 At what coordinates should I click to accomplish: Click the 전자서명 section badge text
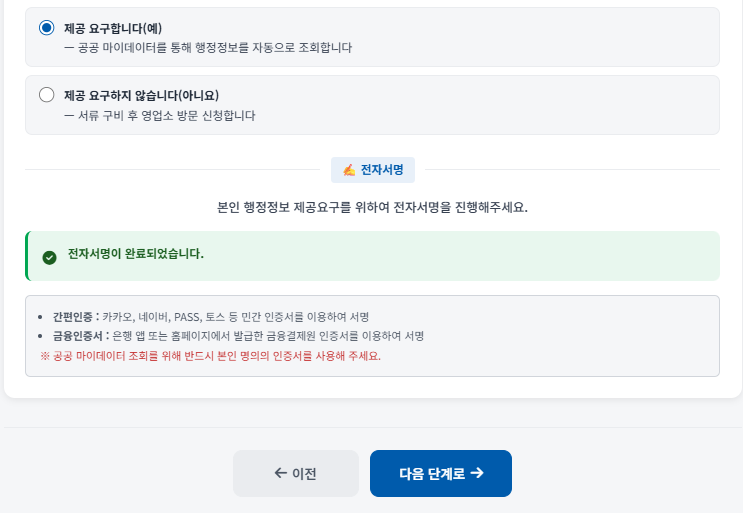[382, 170]
